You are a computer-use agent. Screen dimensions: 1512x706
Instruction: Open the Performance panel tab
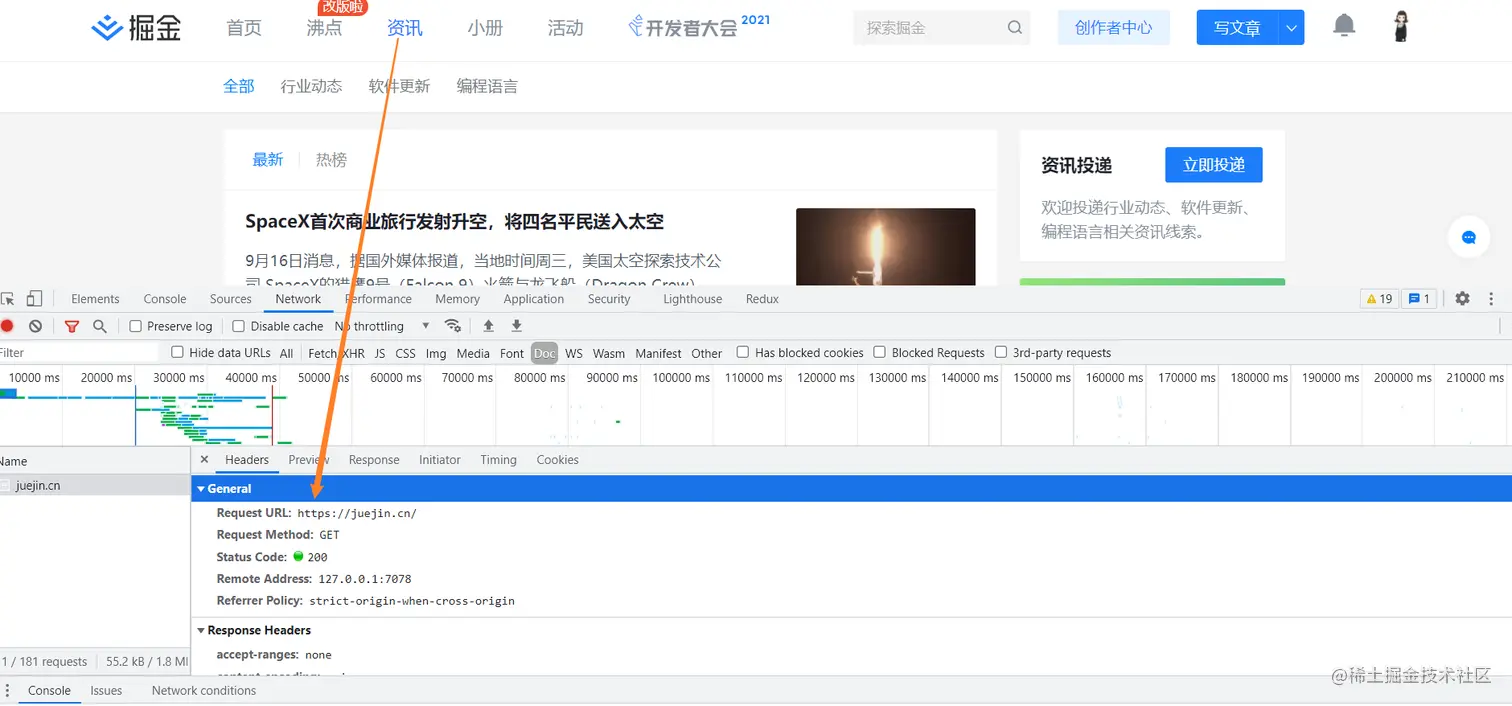[378, 299]
